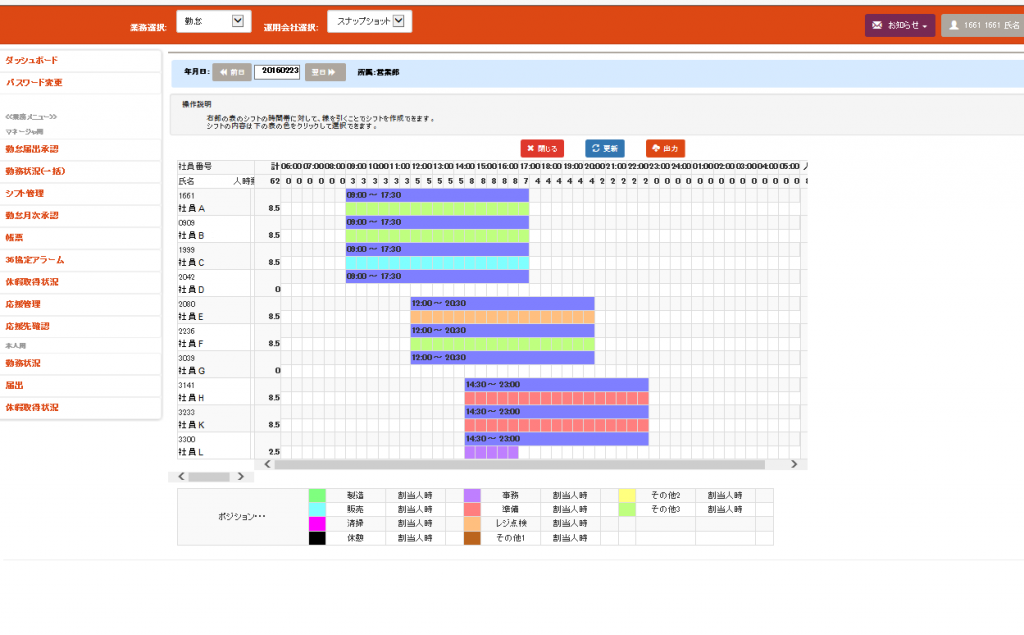The image size is (1024, 635).
Task: Go to next day with 翌日 button
Action: pyautogui.click(x=325, y=72)
